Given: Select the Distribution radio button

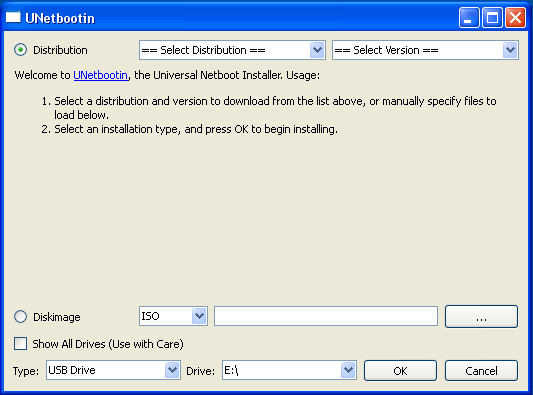Looking at the screenshot, I should pos(20,50).
